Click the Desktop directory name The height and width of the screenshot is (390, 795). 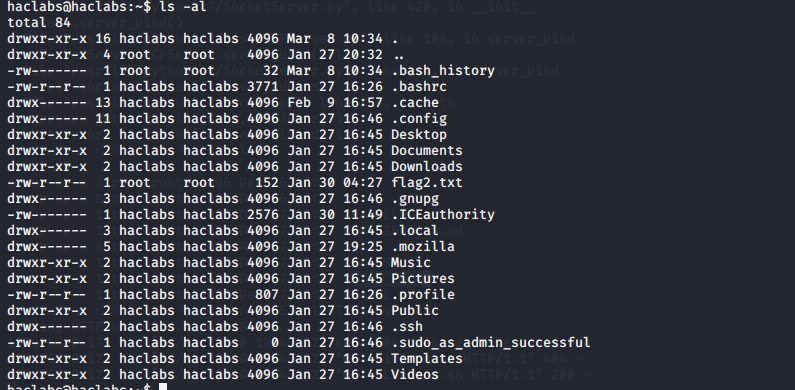[419, 134]
